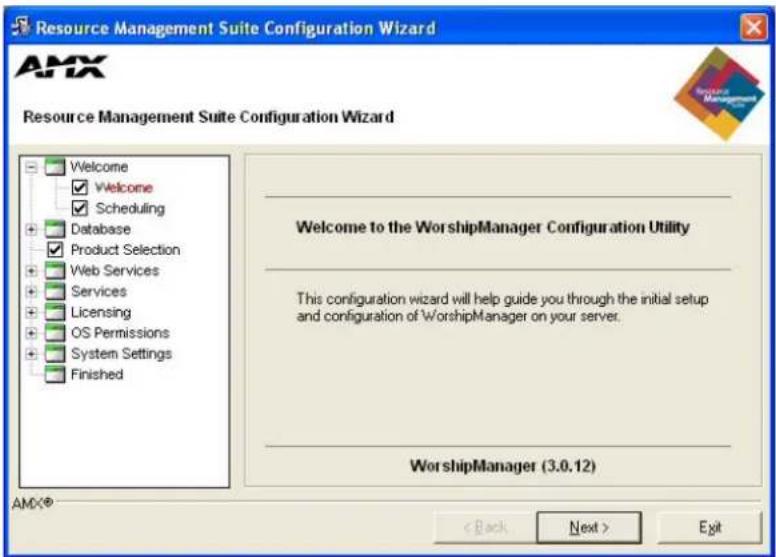Image resolution: width=776 pixels, height=557 pixels.
Task: Click the disabled Back button
Action: [x=485, y=527]
